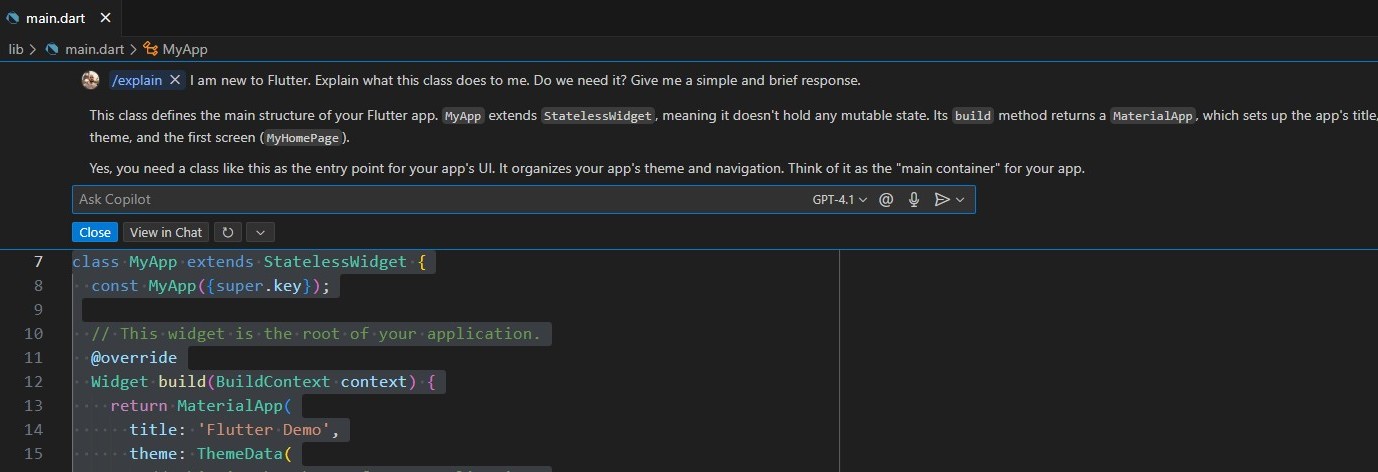
Task: Click the MyApp class symbol icon in breadcrumbs
Action: point(151,49)
